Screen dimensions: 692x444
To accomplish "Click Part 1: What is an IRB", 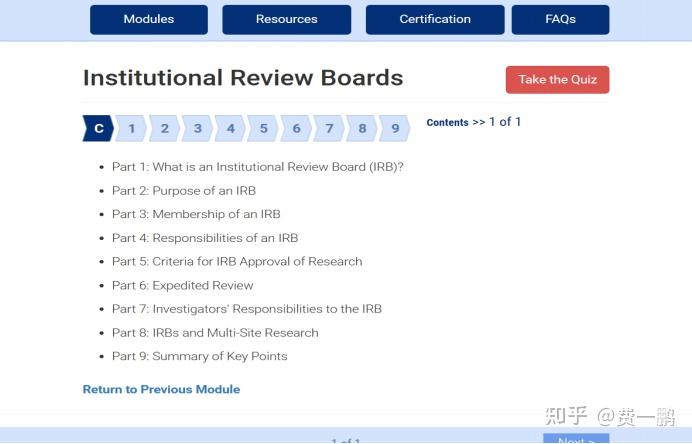I will tap(257, 167).
